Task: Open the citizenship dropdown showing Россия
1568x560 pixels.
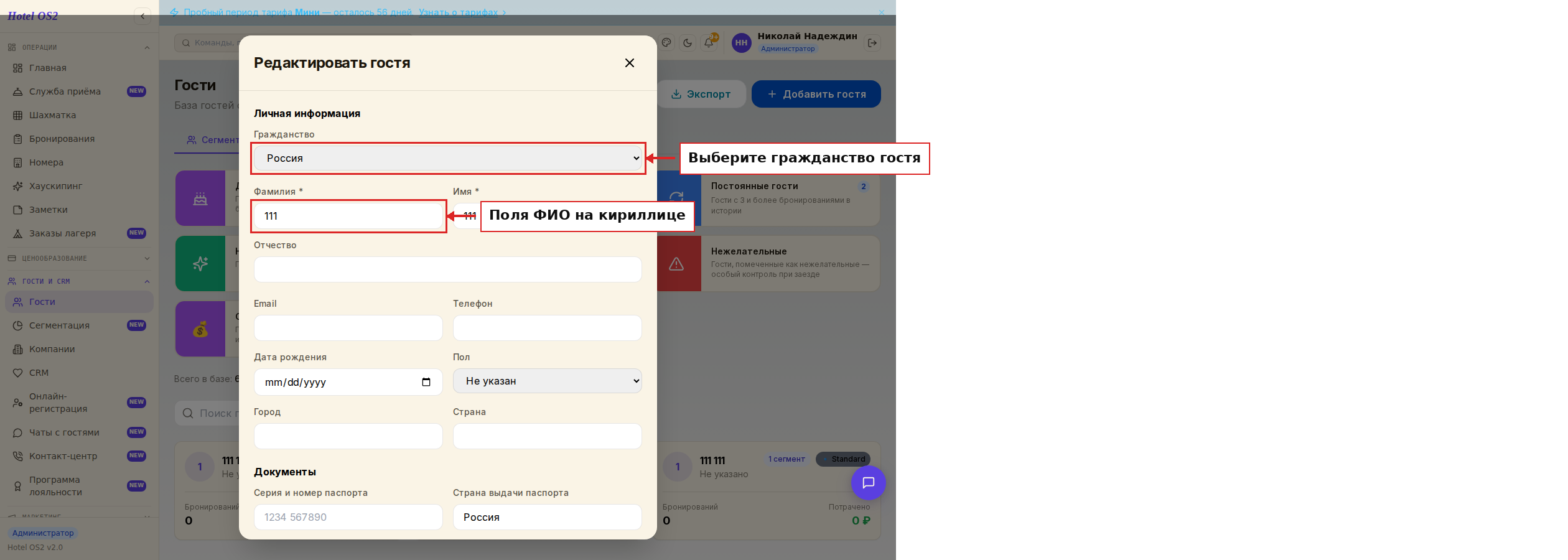Action: [x=447, y=158]
